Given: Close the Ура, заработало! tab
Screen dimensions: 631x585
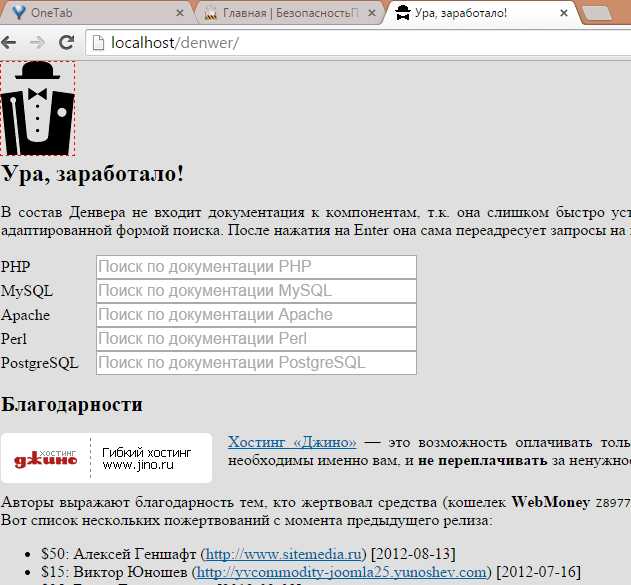Looking at the screenshot, I should 564,13.
